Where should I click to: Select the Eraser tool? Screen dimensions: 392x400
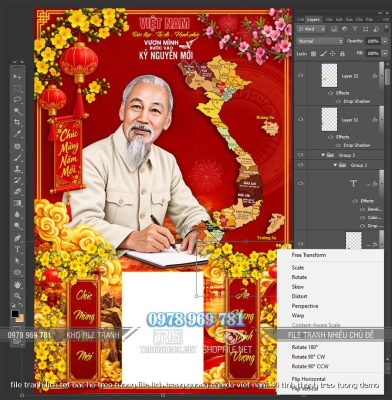pos(17,191)
